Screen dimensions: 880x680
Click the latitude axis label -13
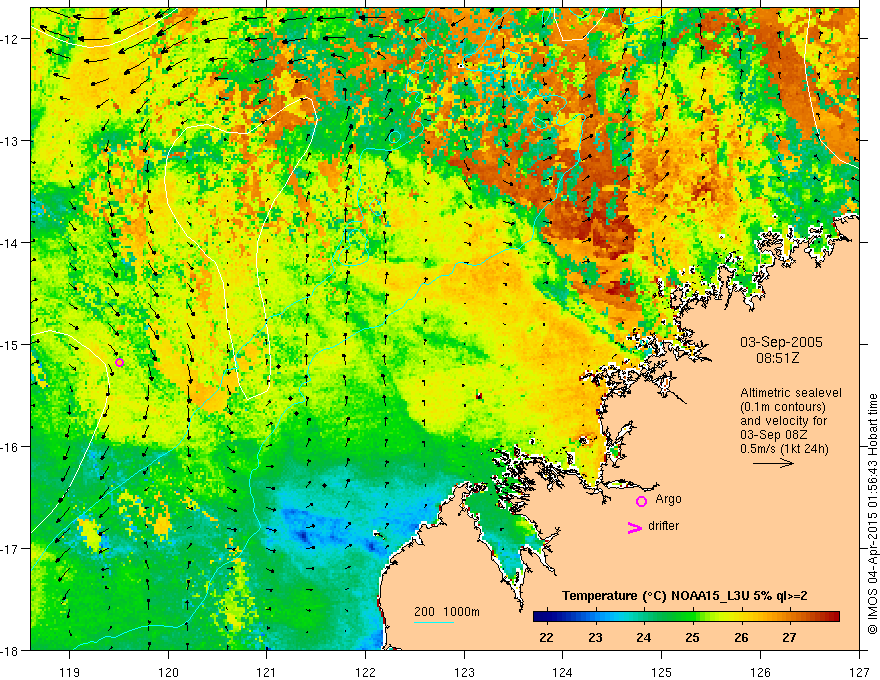[x=11, y=141]
